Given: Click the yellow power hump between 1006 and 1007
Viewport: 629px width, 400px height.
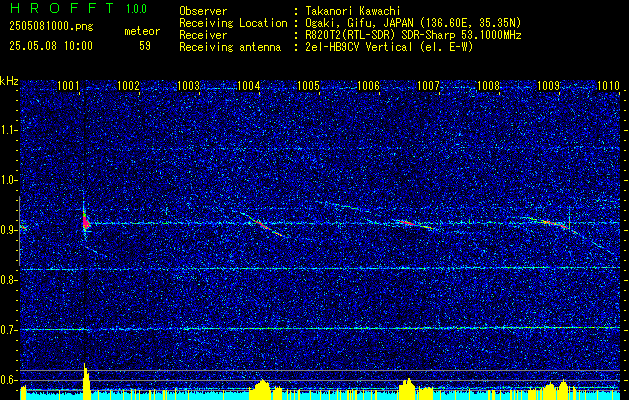Looking at the screenshot, I should tap(407, 389).
